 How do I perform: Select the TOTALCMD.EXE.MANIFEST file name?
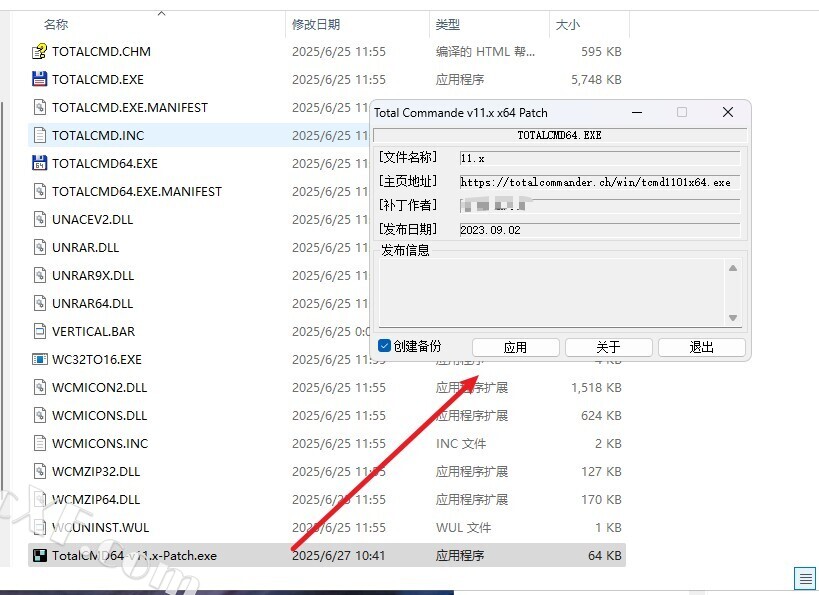click(130, 108)
